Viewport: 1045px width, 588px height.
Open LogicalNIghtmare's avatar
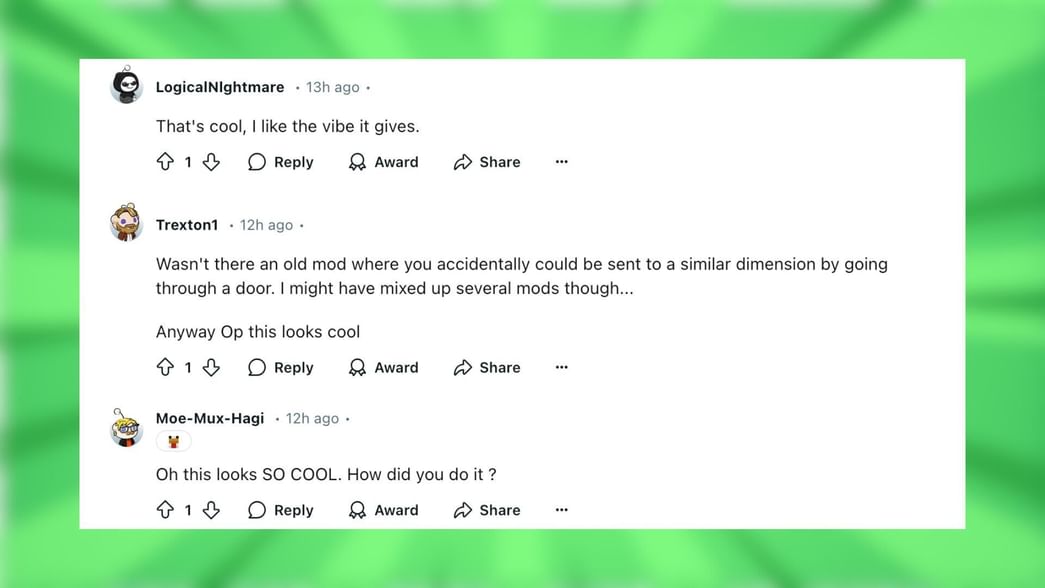click(125, 85)
